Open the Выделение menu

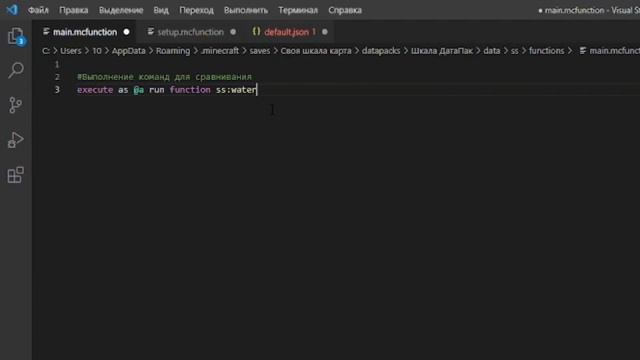click(x=121, y=10)
